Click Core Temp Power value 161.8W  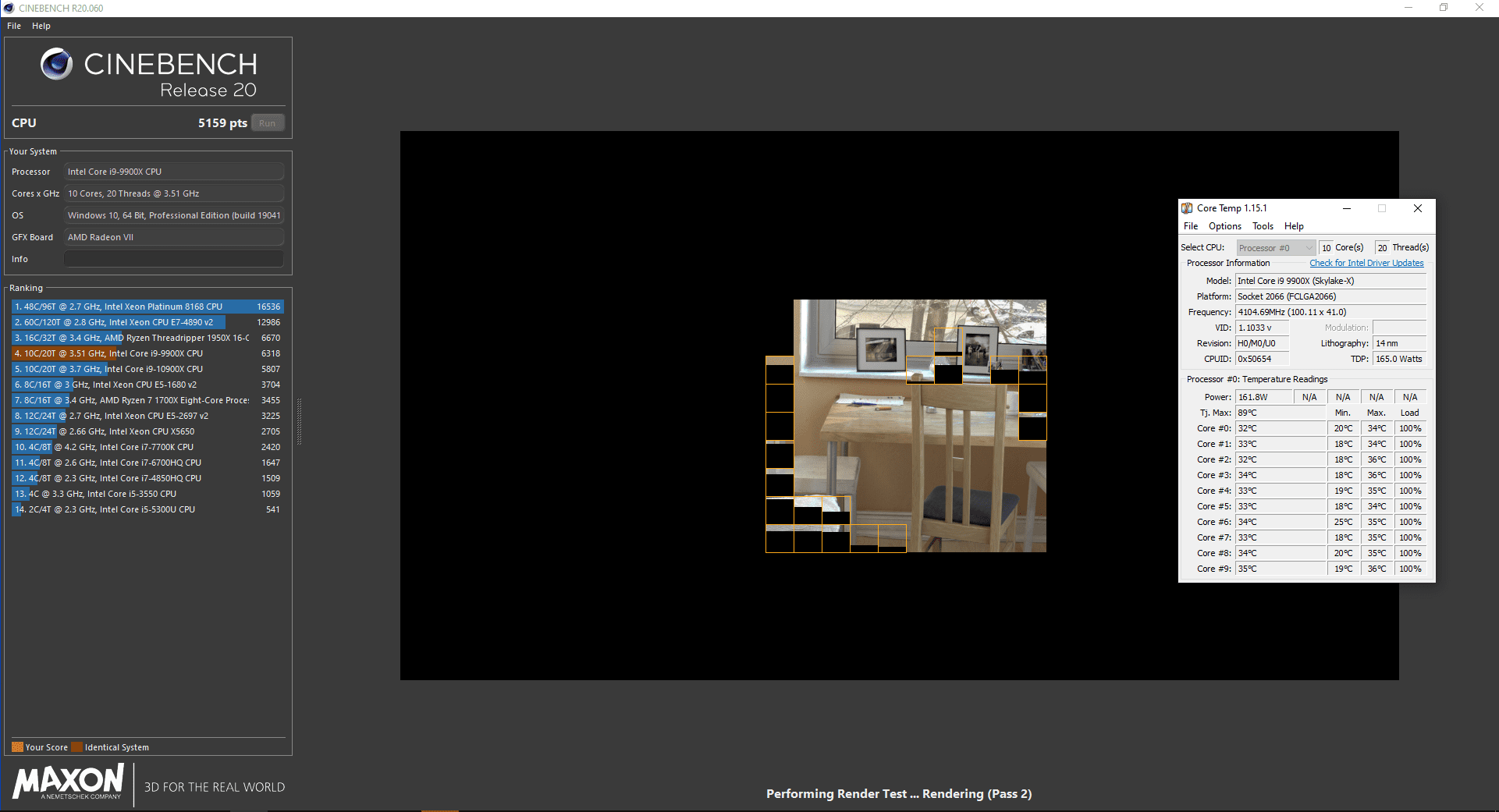(1263, 397)
